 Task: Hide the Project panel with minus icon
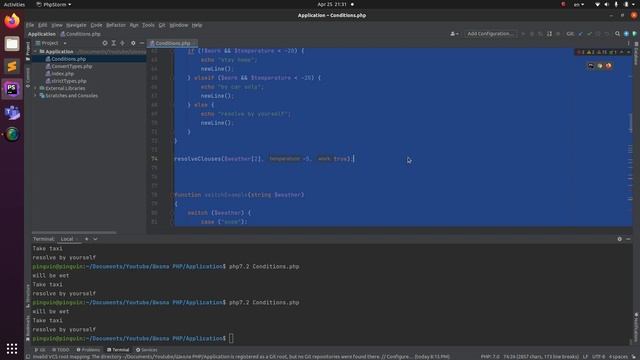(142, 43)
